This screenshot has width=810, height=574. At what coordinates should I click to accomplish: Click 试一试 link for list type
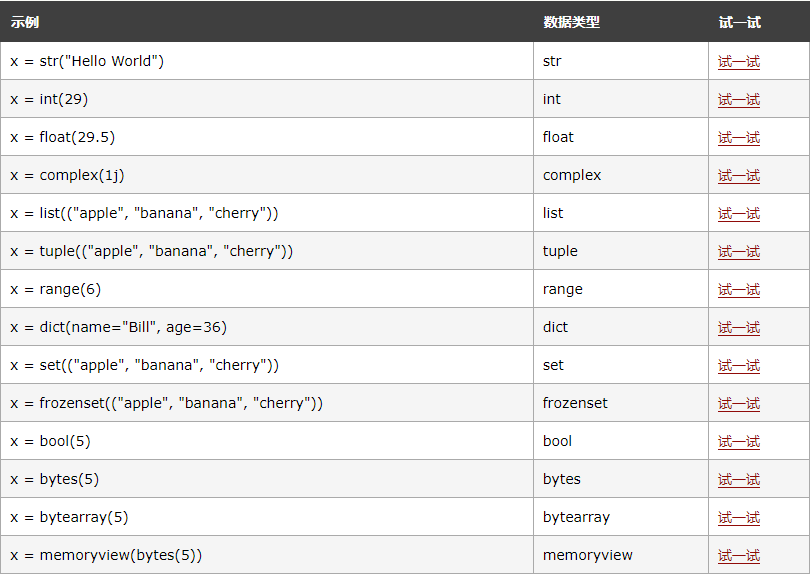coord(739,214)
